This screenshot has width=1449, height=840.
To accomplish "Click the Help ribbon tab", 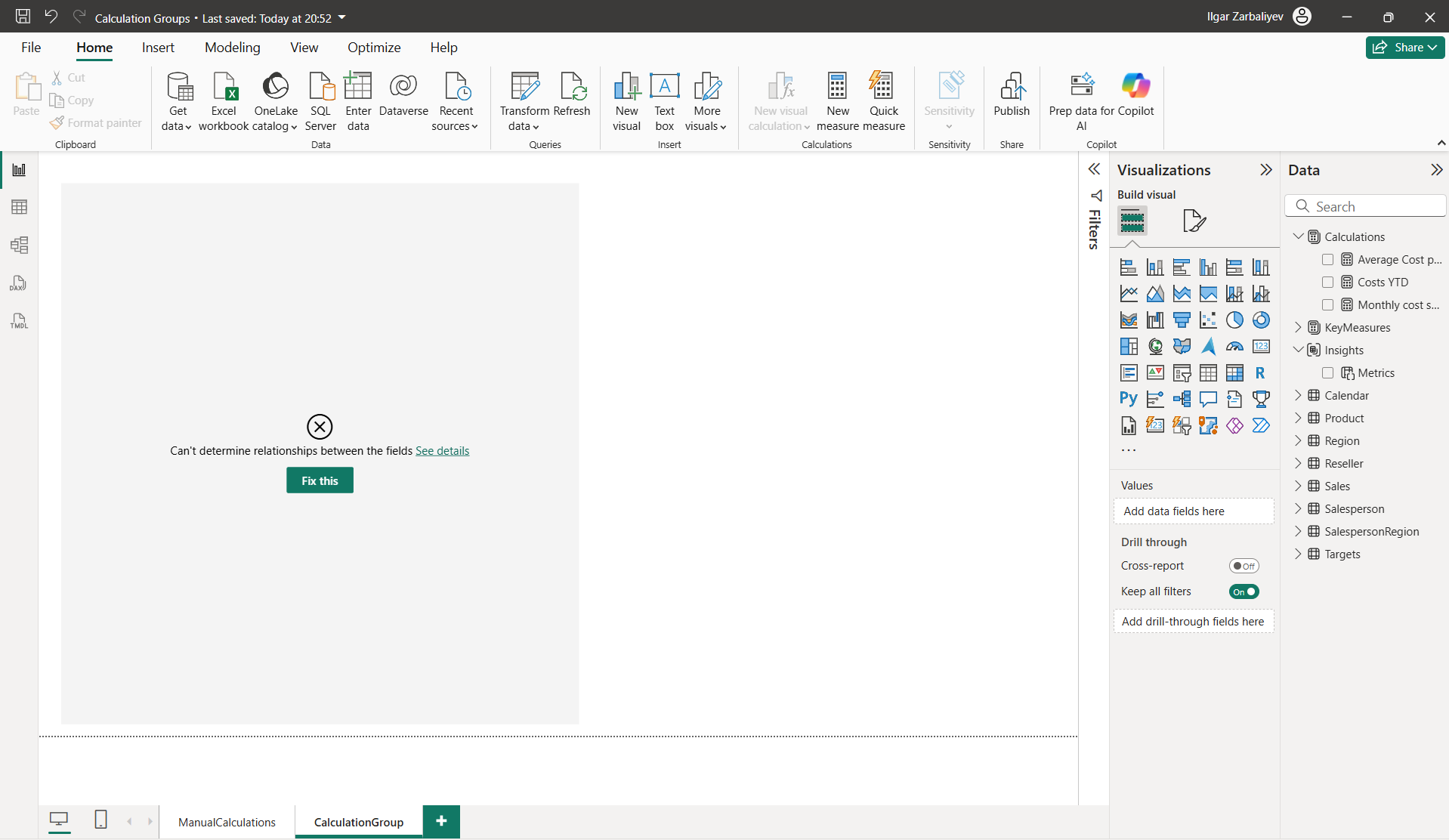I will (443, 48).
